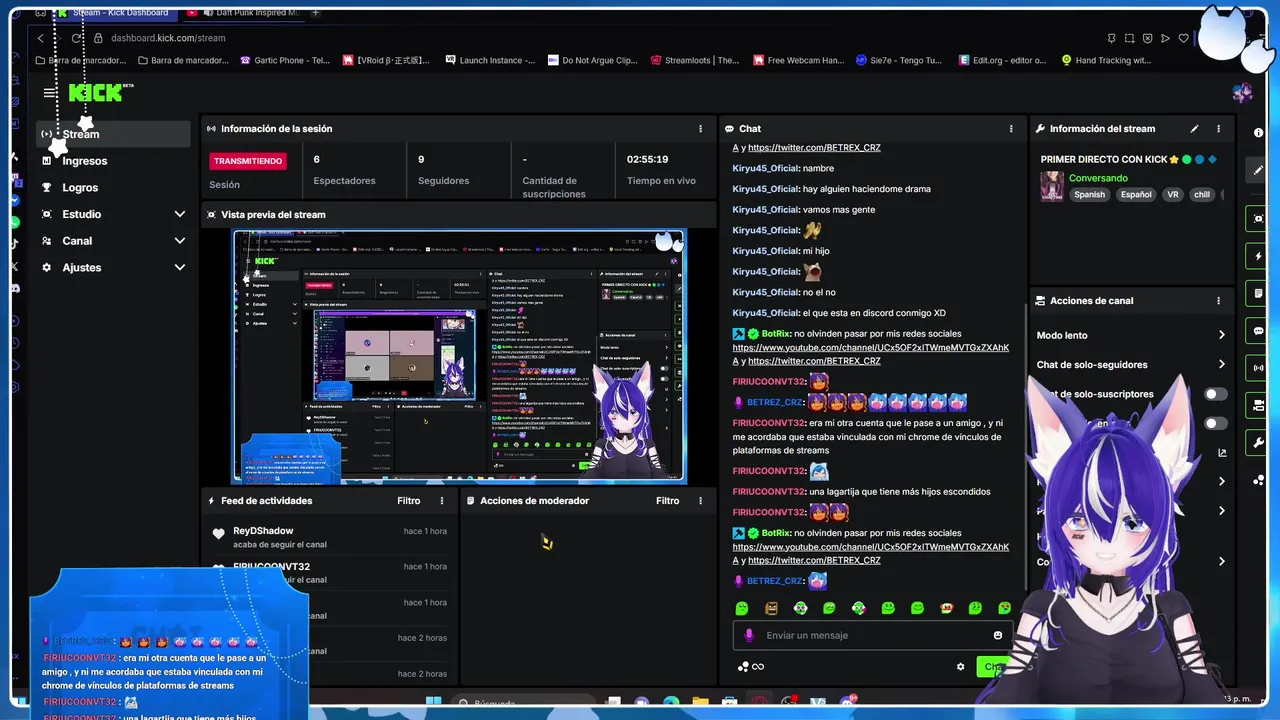This screenshot has height=720, width=1280.
Task: Open a new browser tab
Action: click(316, 13)
